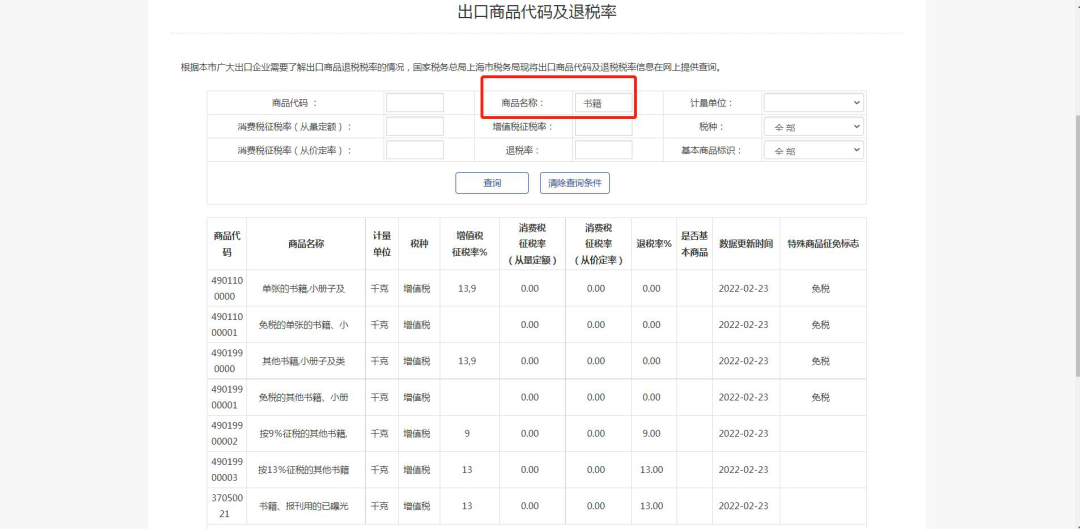Click the 清除查询条件 button
The height and width of the screenshot is (529, 1080).
[575, 183]
